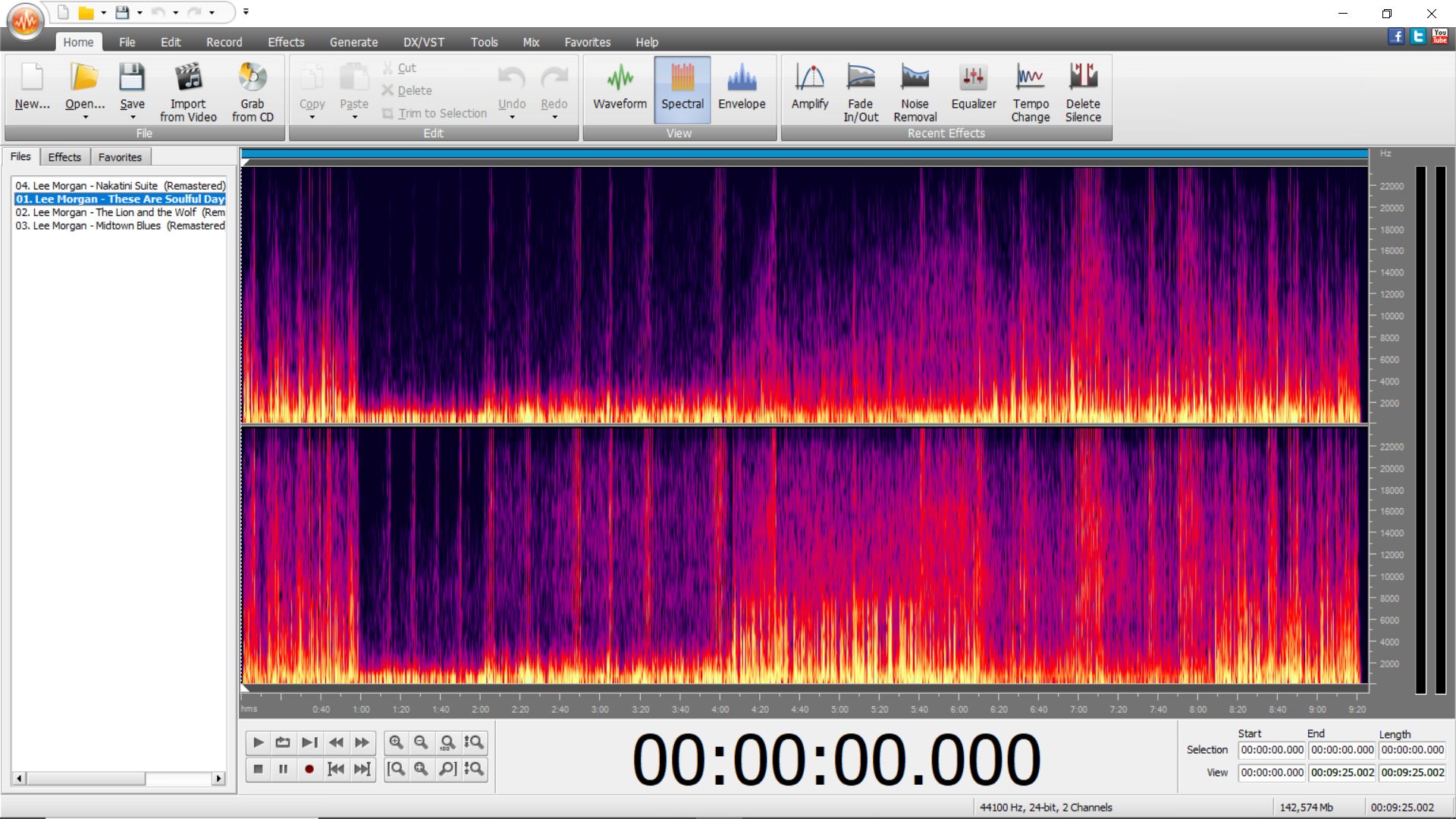Expand the Save dropdown arrow
Screen dimensions: 1456x819
tap(133, 118)
